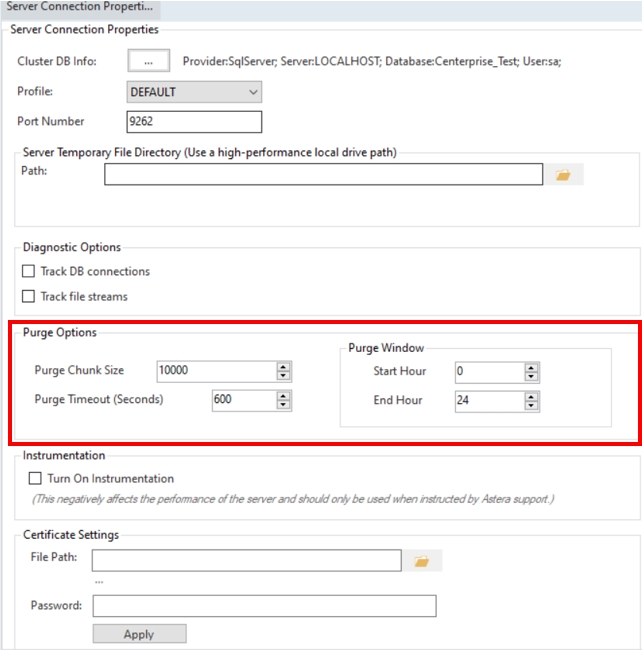Screen dimensions: 642x650
Task: Increase Purge Timeout with up arrow
Action: tap(283, 396)
